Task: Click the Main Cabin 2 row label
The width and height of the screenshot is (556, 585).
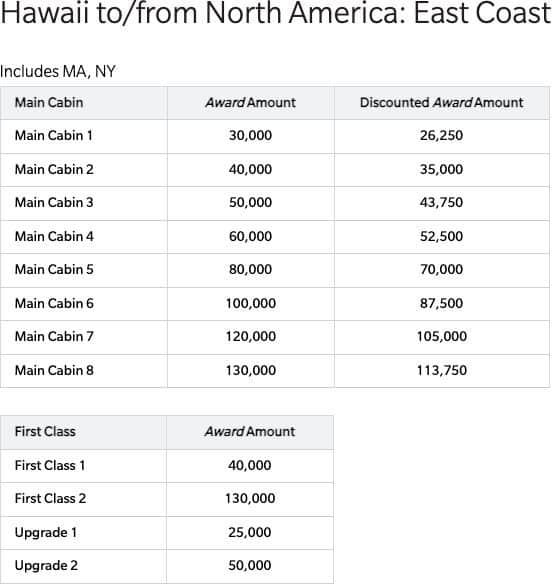Action: click(54, 169)
